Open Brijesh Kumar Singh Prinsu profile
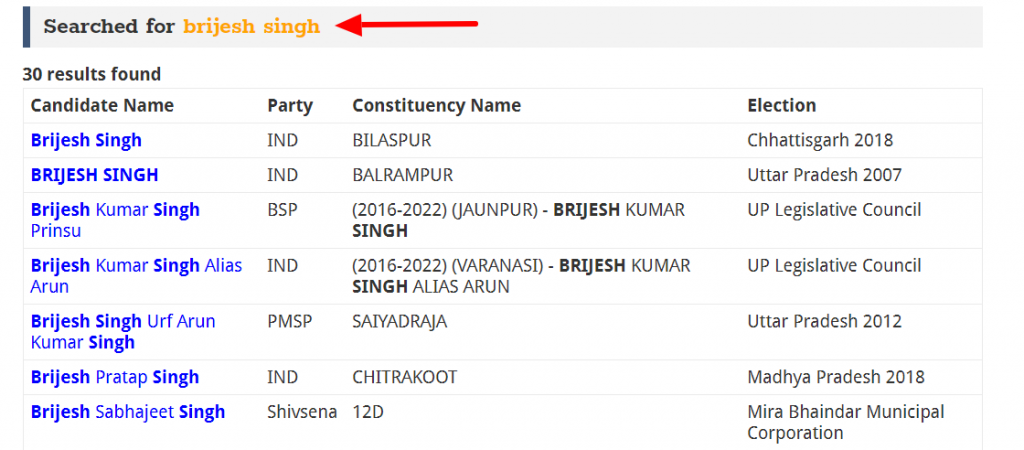Image resolution: width=1024 pixels, height=450 pixels. click(115, 220)
